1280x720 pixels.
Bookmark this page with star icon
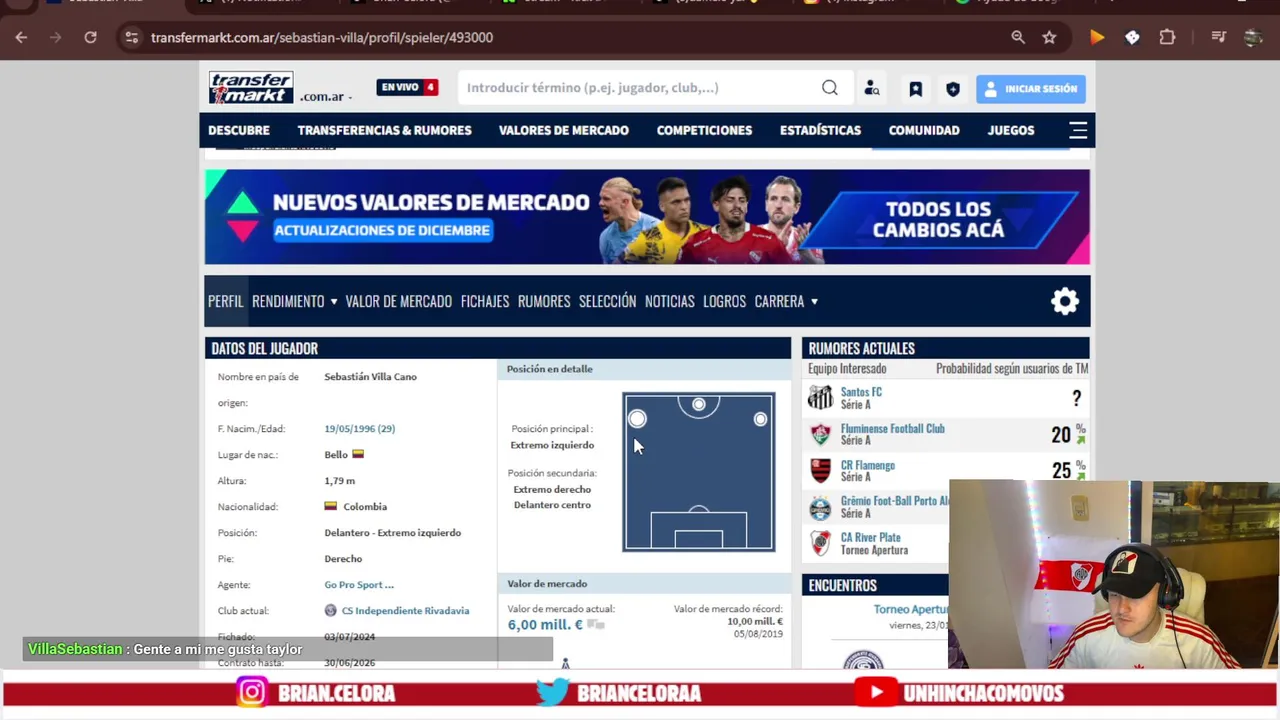click(1049, 37)
